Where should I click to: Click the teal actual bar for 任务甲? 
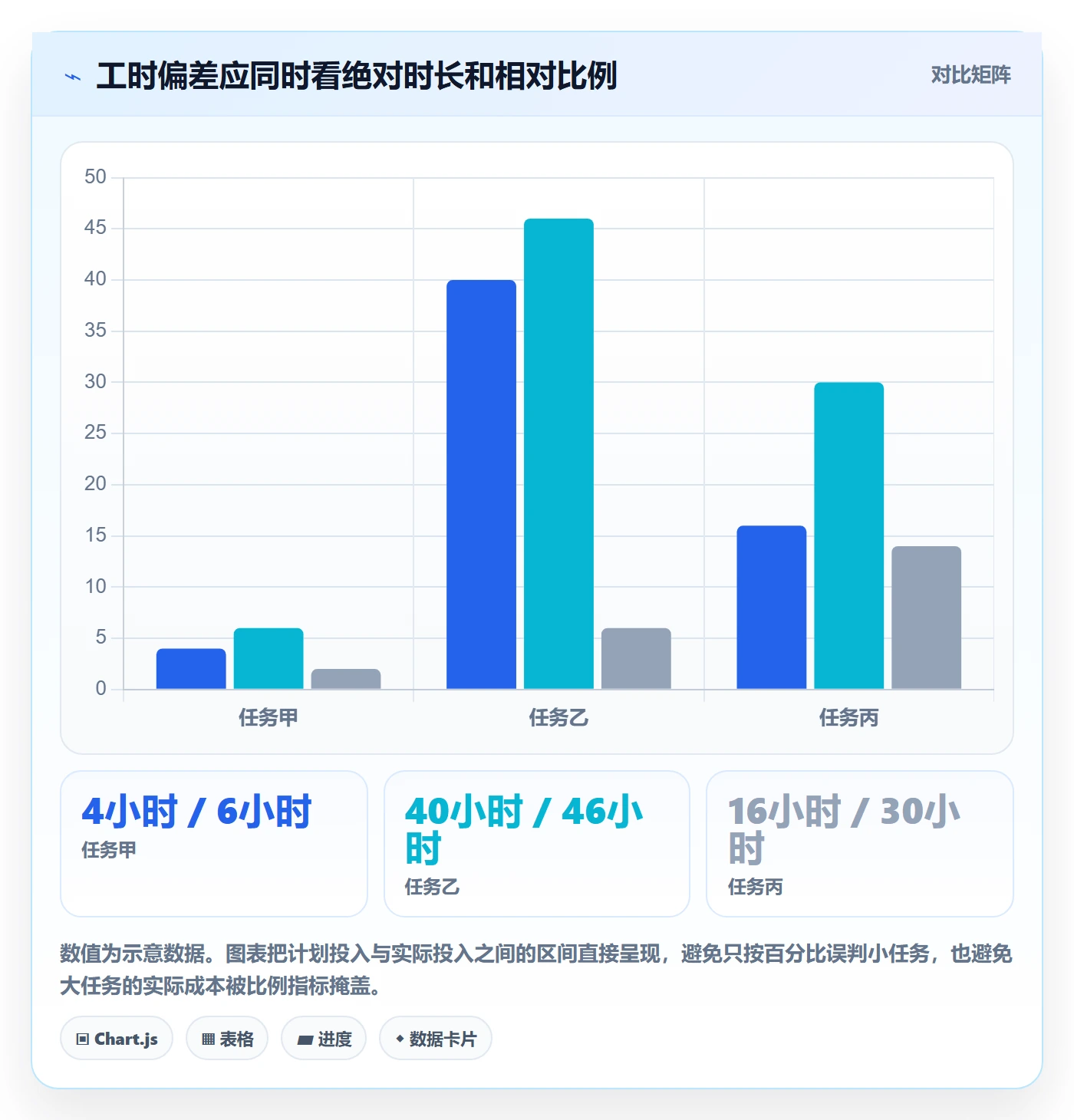(x=268, y=658)
